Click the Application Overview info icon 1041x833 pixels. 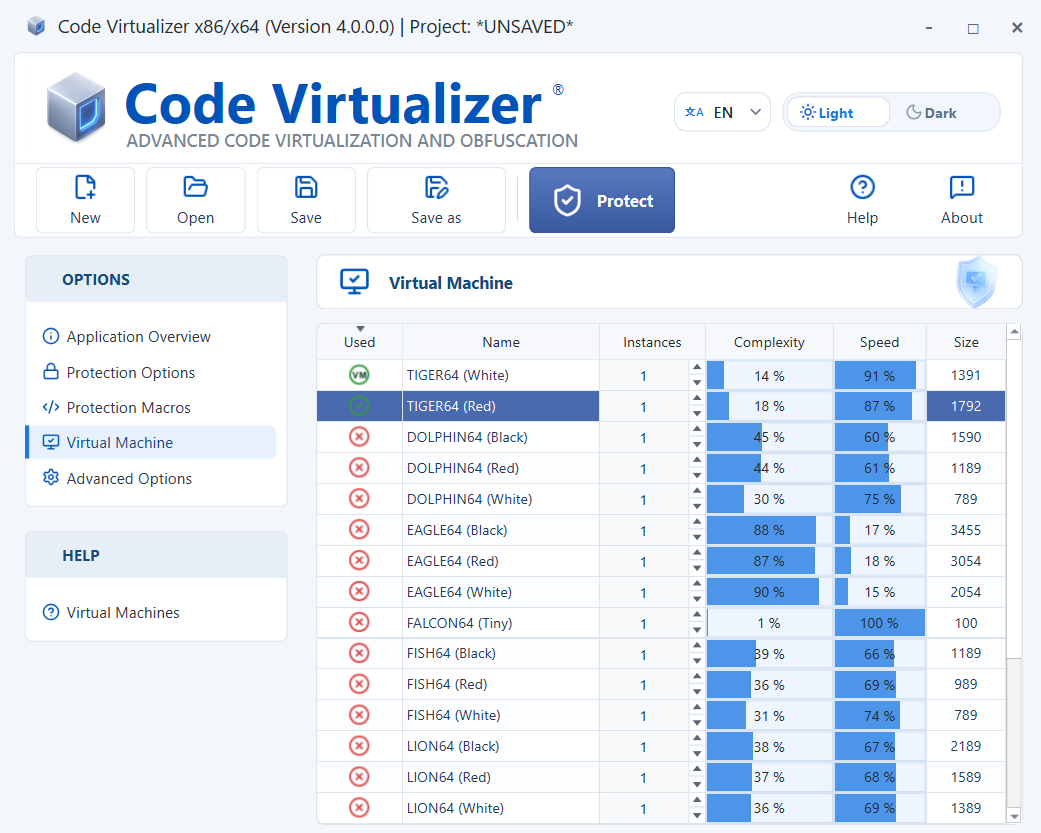(x=50, y=337)
